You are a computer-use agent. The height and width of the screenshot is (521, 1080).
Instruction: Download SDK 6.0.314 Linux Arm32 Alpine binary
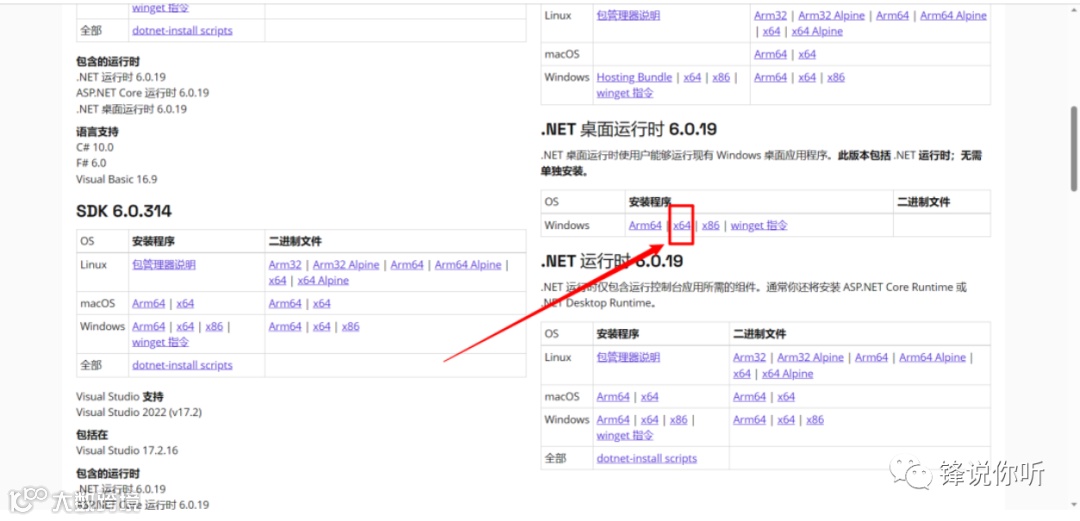click(346, 265)
